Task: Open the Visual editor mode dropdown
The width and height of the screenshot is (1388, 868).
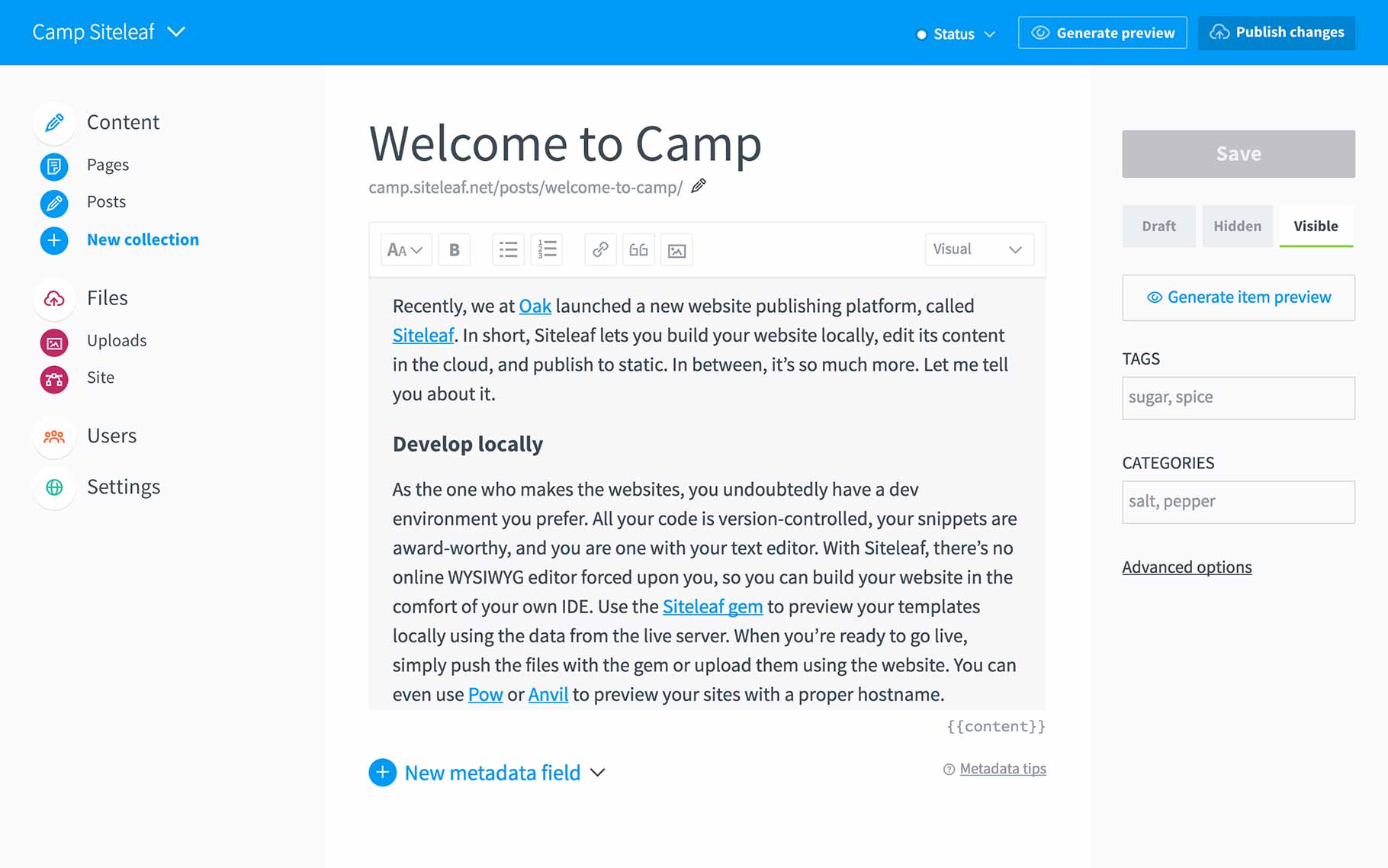Action: pos(978,249)
